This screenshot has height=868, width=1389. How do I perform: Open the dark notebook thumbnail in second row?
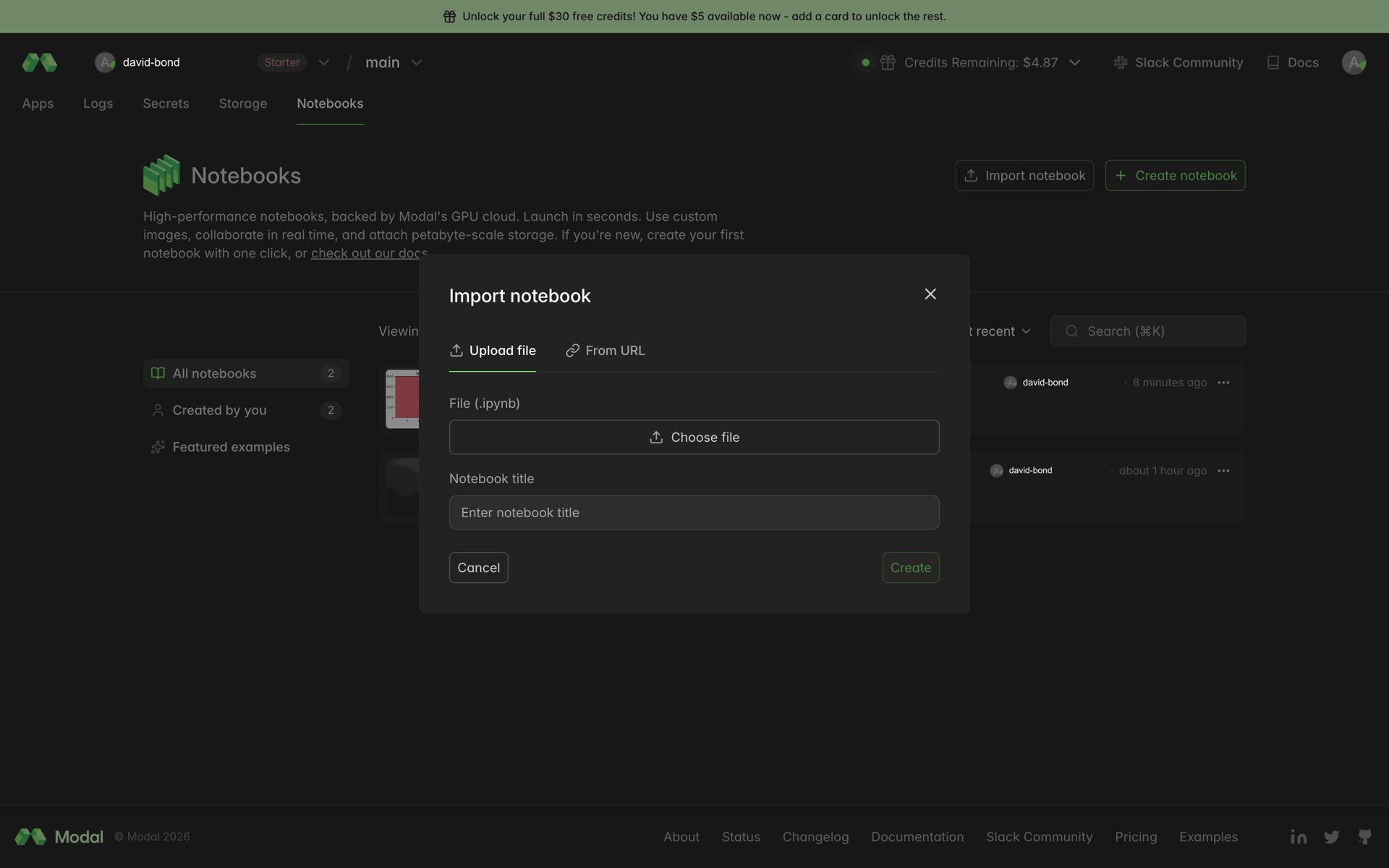point(402,487)
